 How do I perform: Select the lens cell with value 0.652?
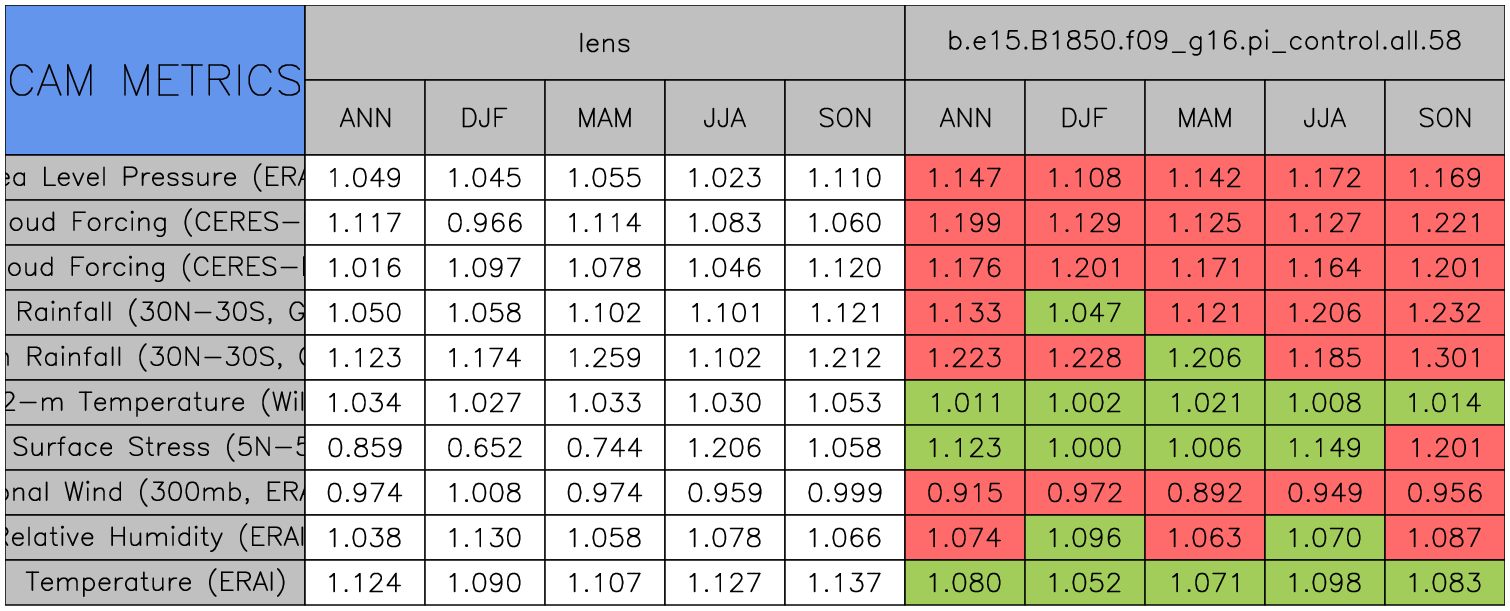click(484, 448)
